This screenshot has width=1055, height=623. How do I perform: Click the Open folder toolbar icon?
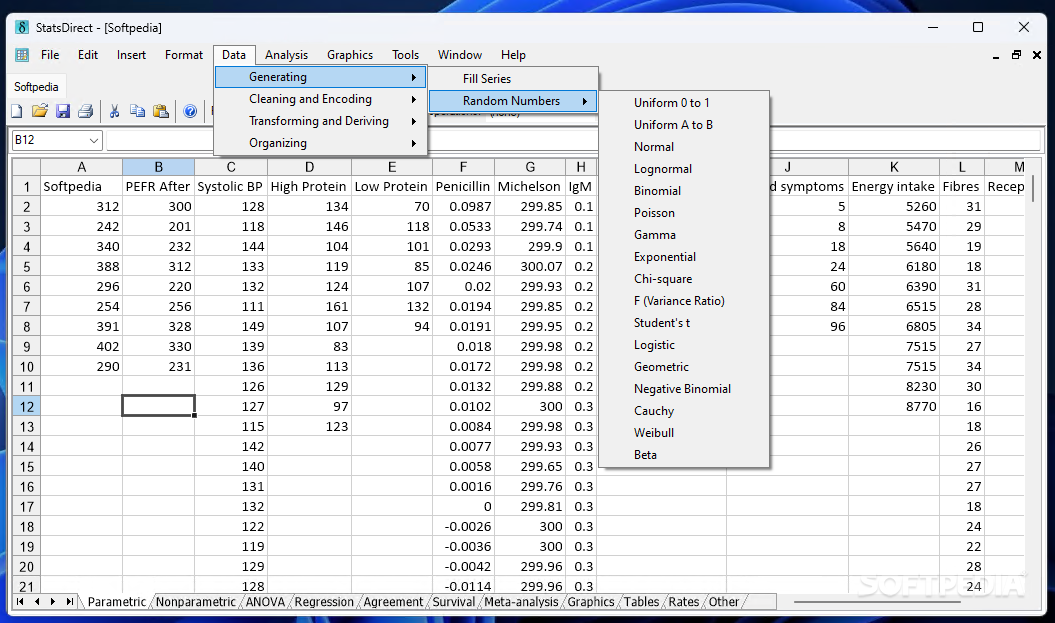pos(40,111)
